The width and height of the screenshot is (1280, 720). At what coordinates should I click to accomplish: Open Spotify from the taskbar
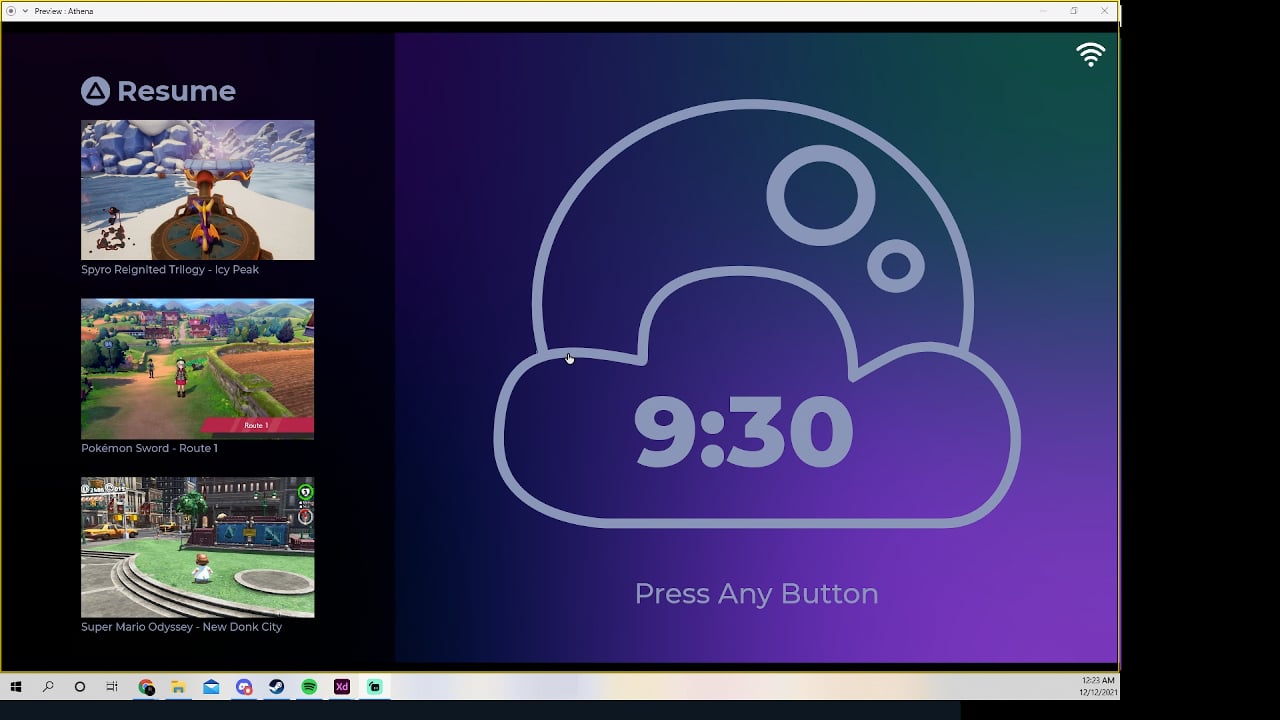[x=309, y=687]
